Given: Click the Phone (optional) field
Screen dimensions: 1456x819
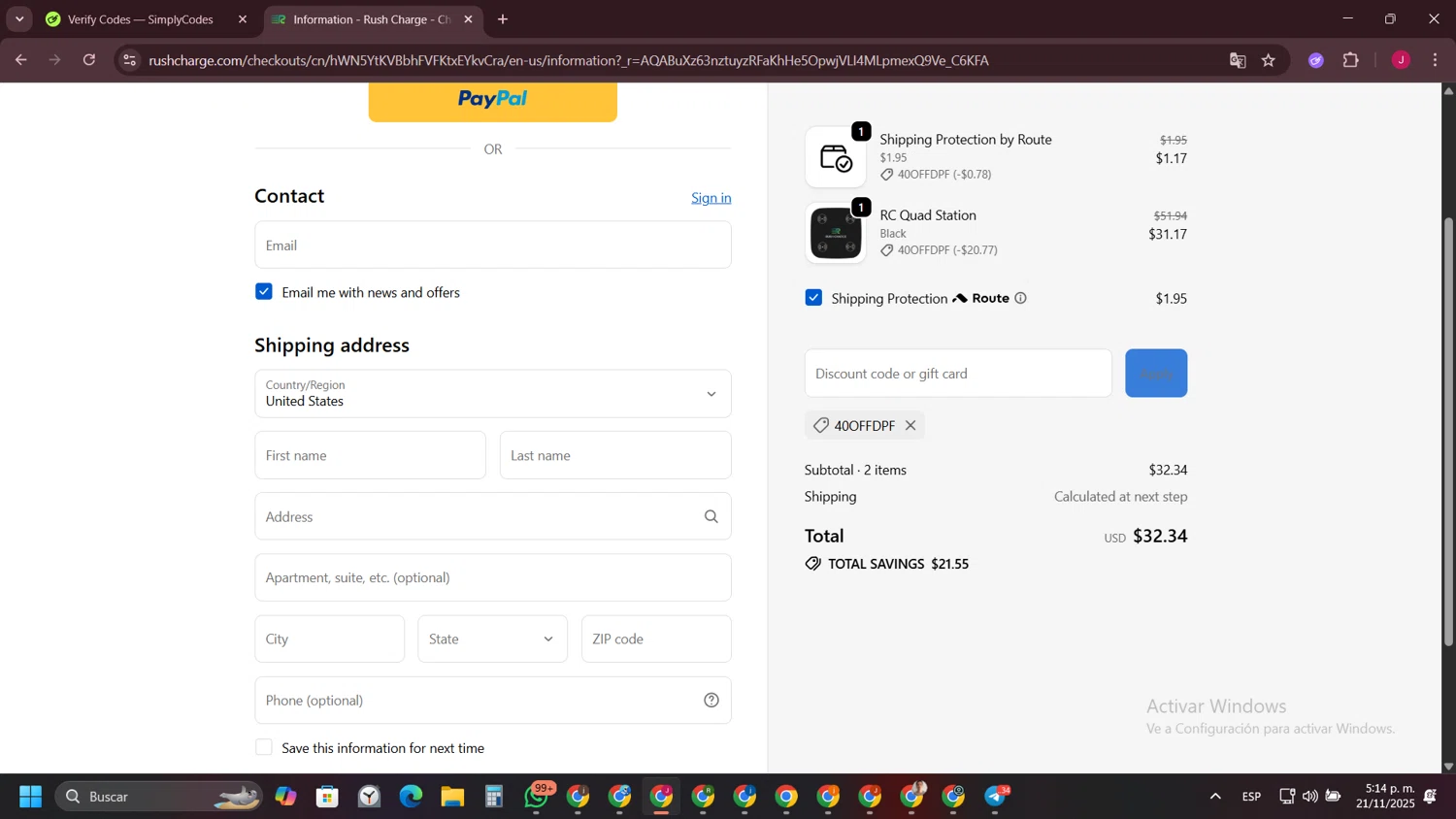Looking at the screenshot, I should pos(493,701).
